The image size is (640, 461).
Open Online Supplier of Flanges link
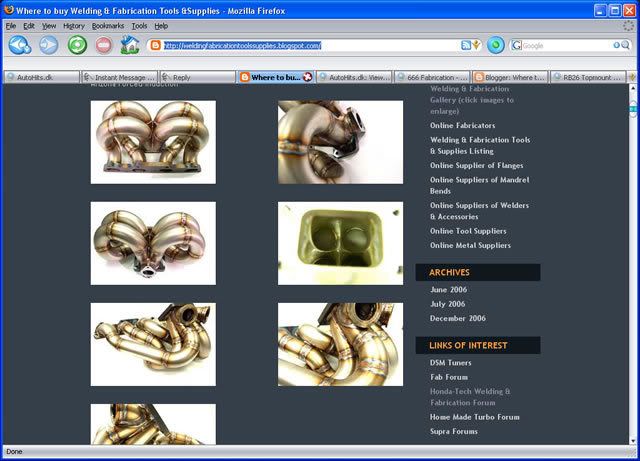click(x=476, y=165)
